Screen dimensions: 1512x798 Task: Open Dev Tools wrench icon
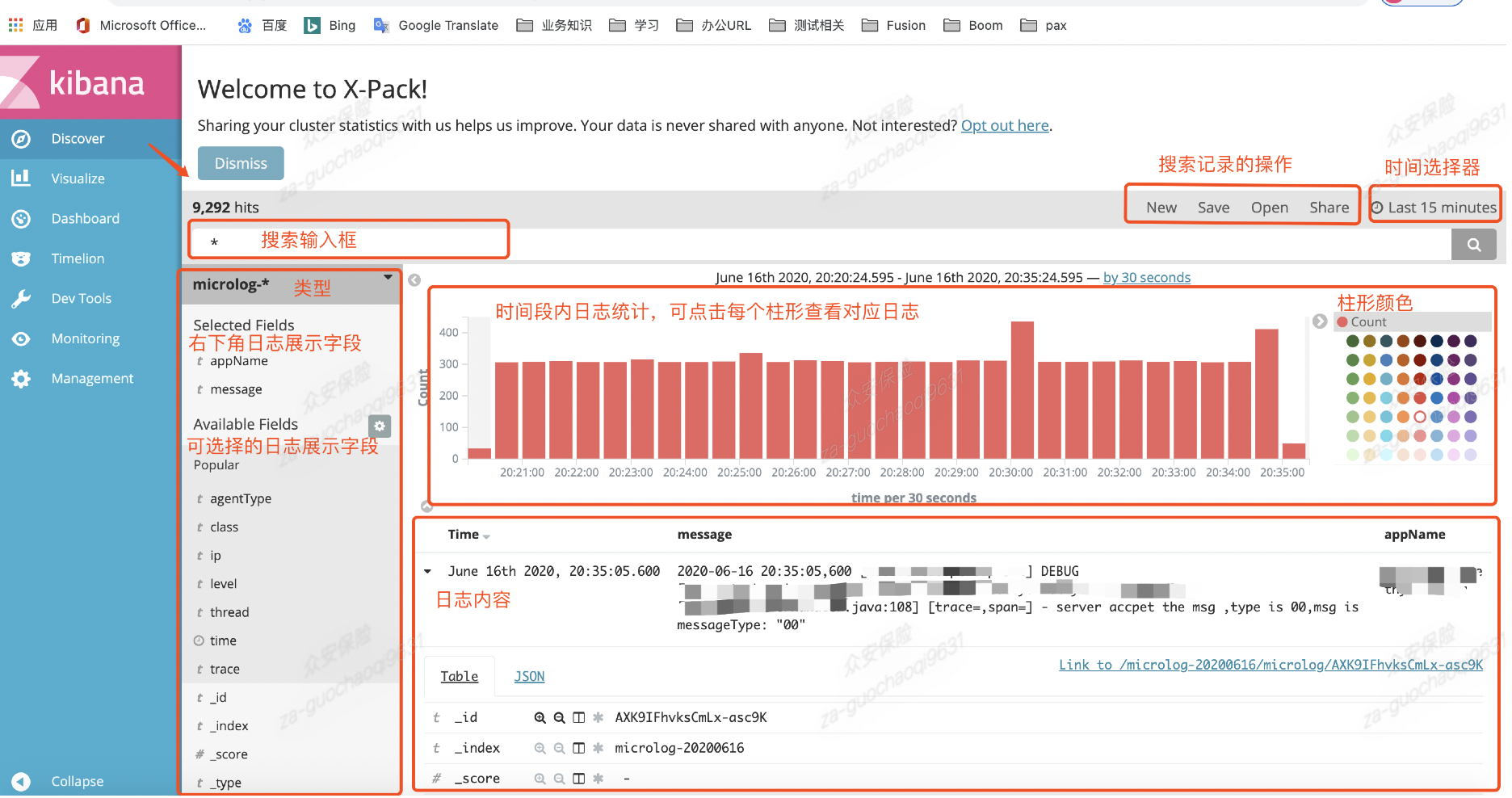coord(21,299)
